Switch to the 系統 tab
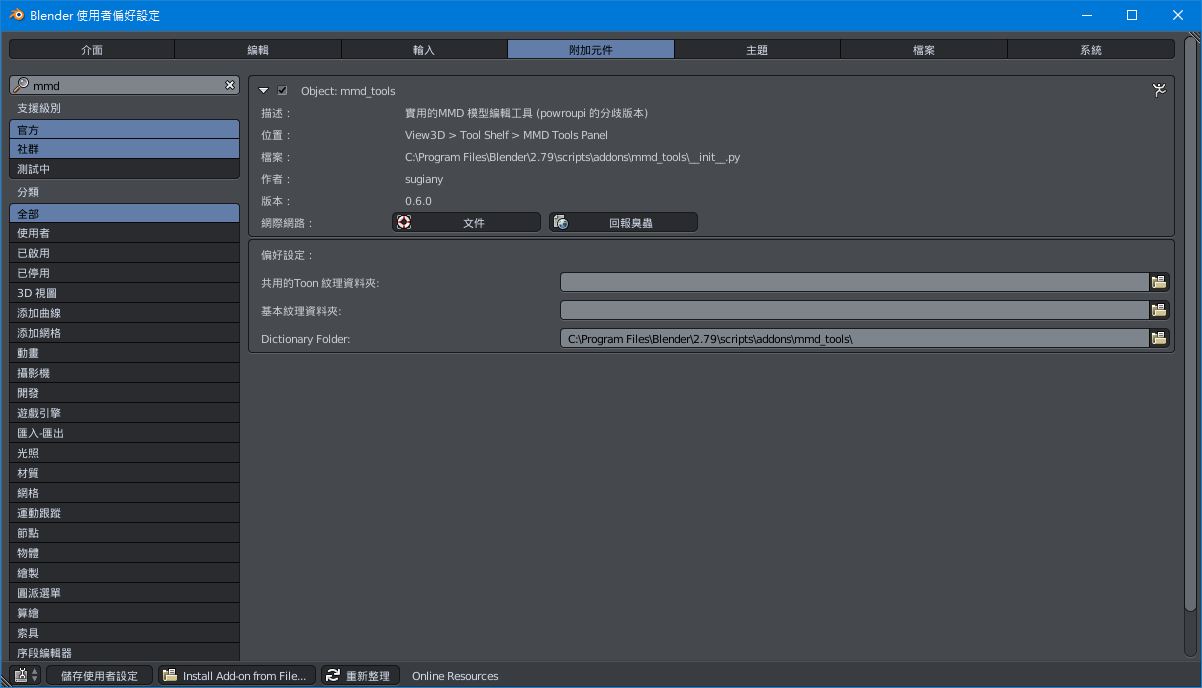Viewport: 1202px width, 688px height. coord(1090,48)
